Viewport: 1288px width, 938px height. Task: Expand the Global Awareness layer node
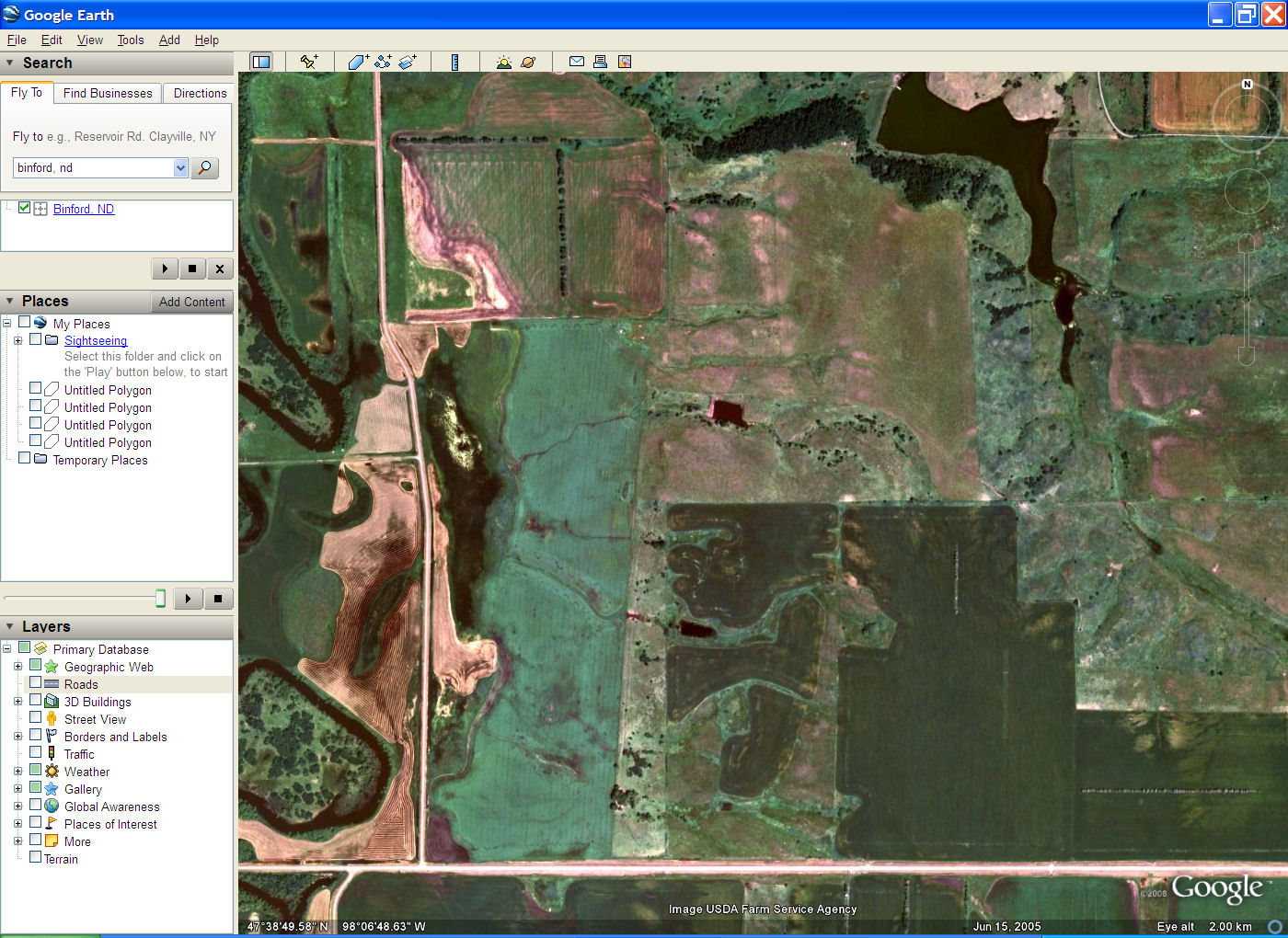click(17, 806)
